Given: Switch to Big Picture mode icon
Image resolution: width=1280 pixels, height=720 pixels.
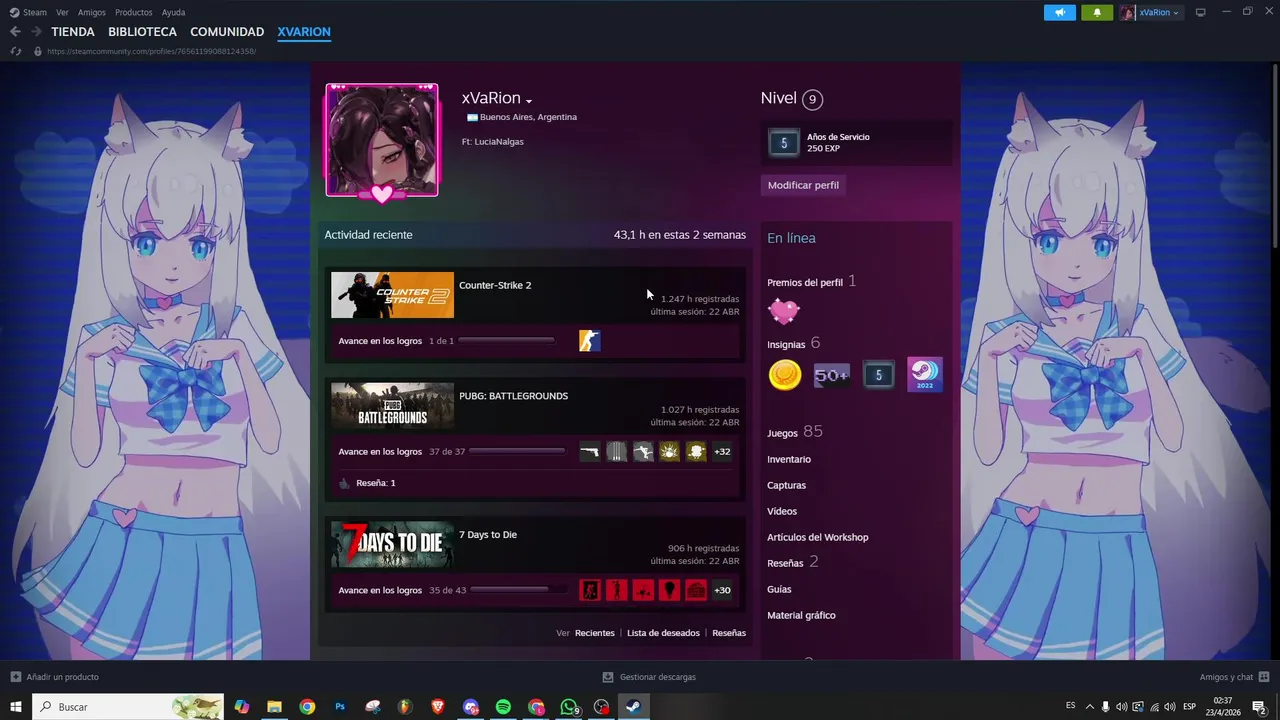Looking at the screenshot, I should click(1201, 12).
